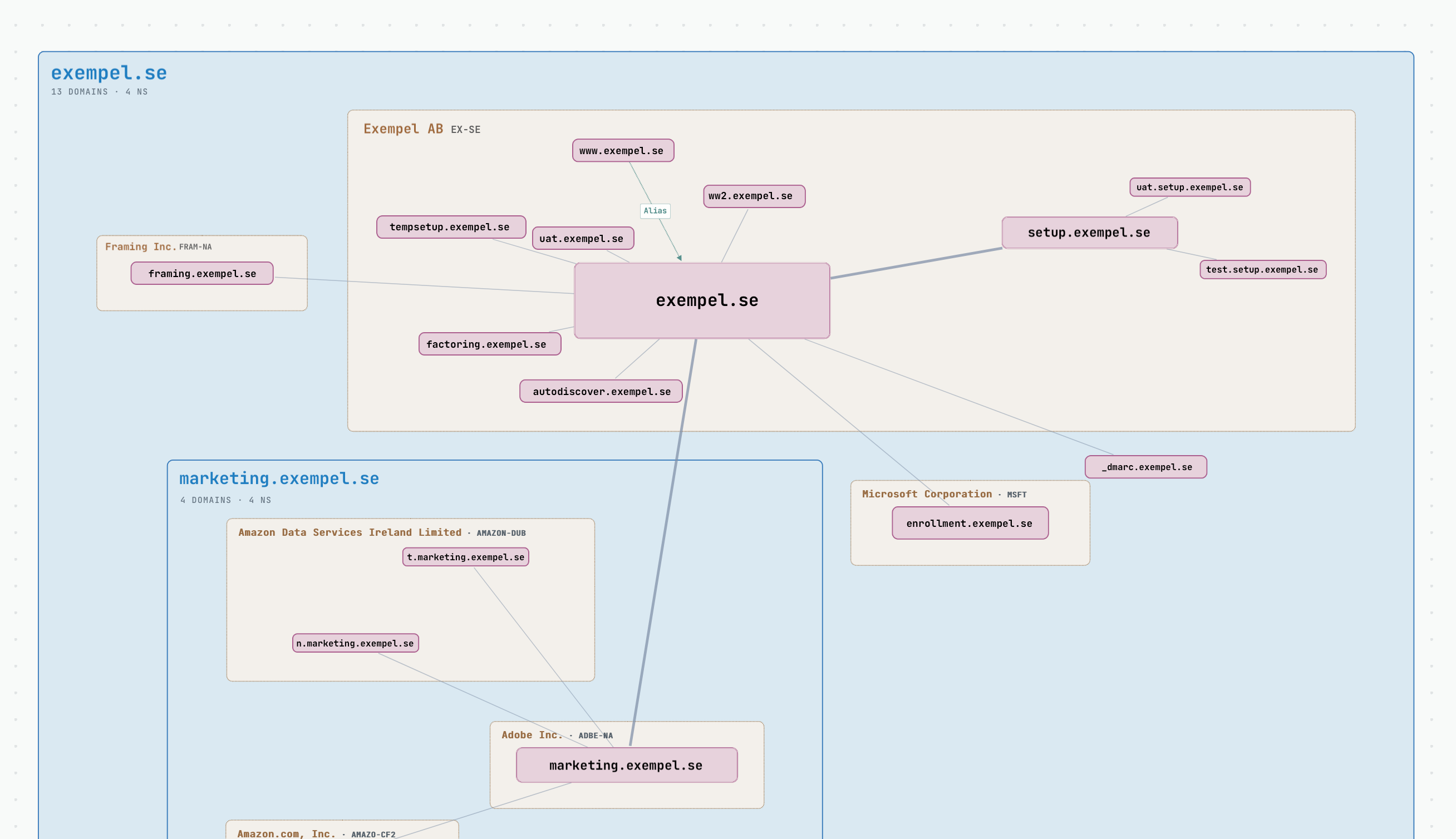Click the ADBE-NA code label
This screenshot has height=839, width=1456.
[596, 736]
